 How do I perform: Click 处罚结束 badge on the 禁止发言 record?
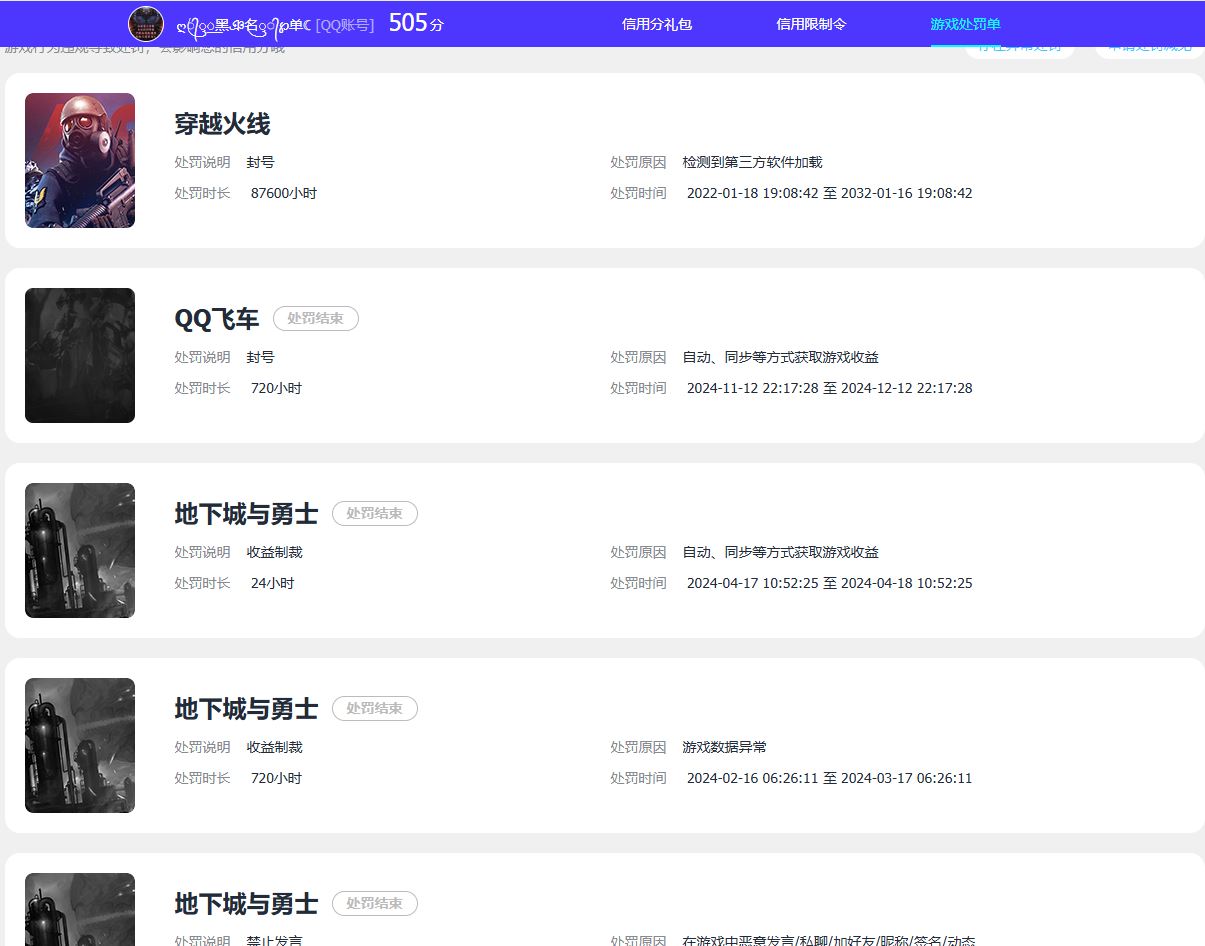(x=374, y=904)
